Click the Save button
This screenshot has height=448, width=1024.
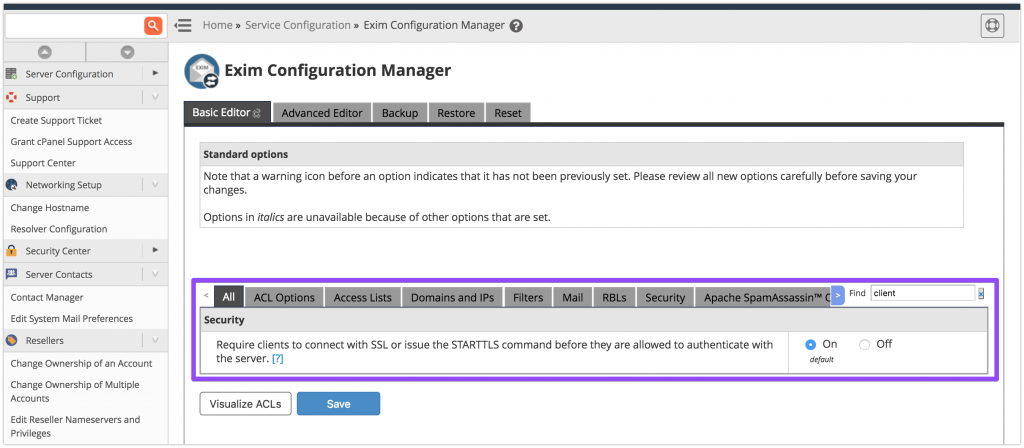click(x=338, y=404)
